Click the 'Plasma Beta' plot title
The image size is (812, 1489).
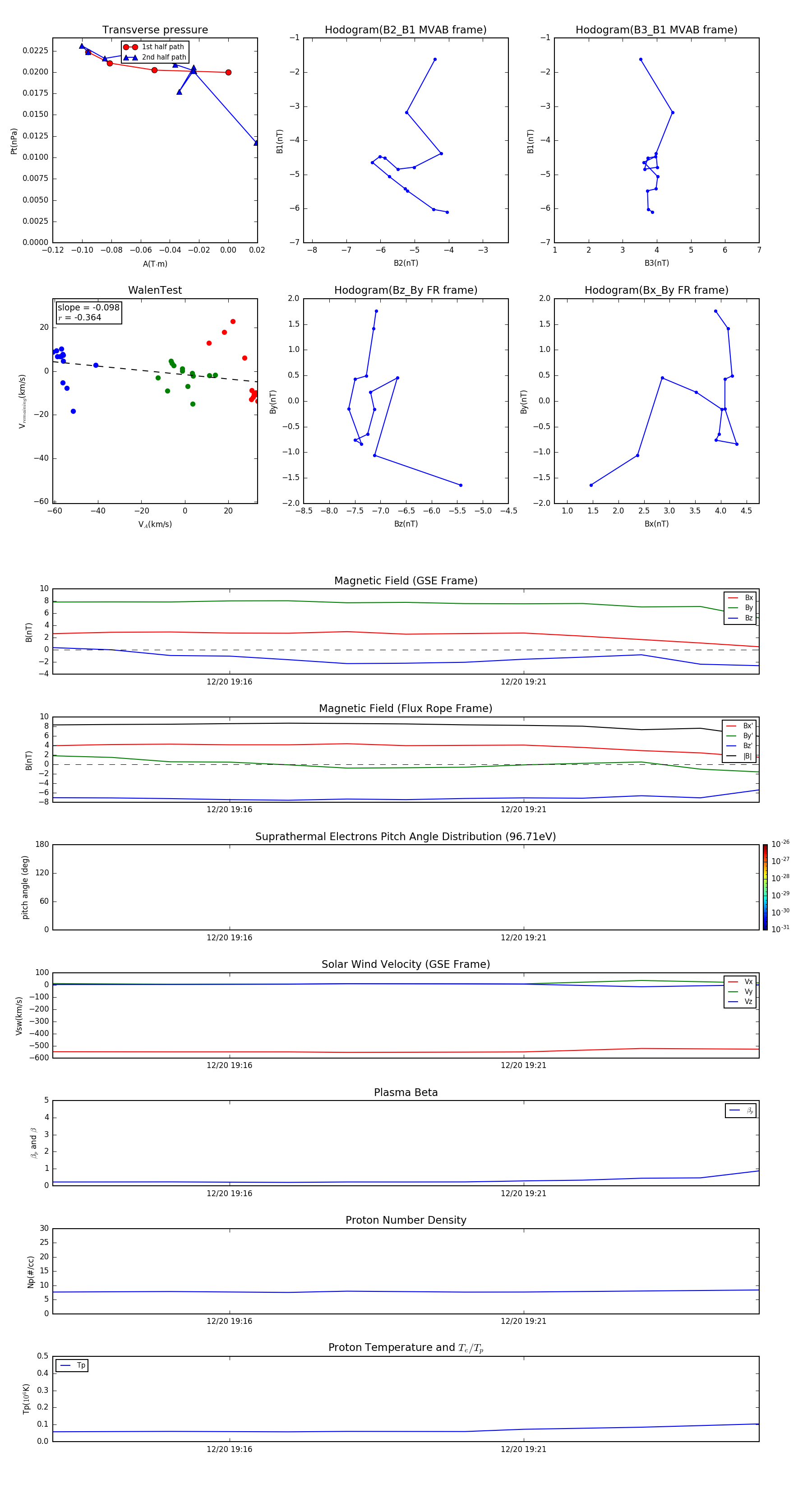406,1093
